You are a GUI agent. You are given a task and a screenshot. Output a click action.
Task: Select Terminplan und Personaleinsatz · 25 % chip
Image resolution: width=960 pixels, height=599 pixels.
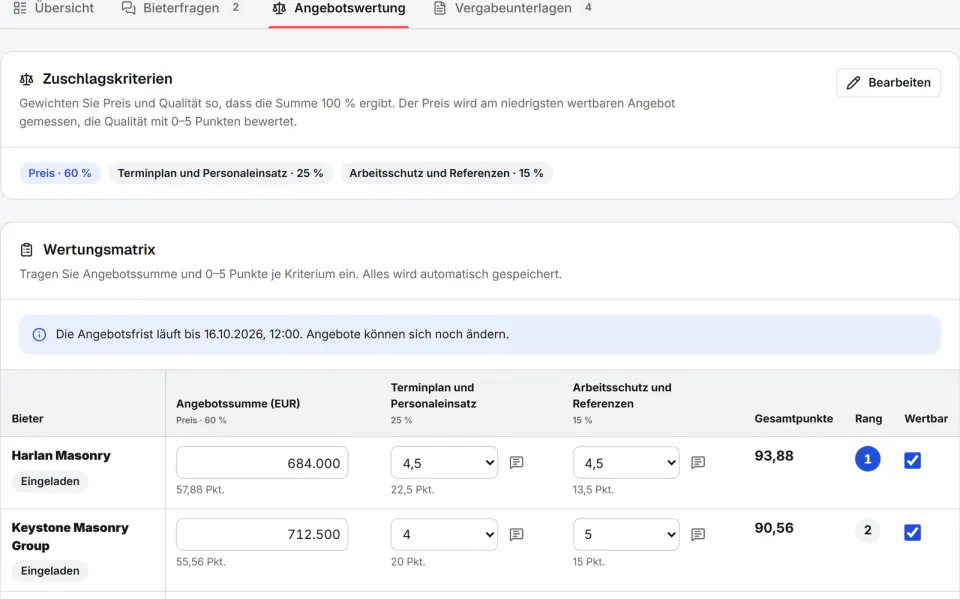click(x=220, y=173)
